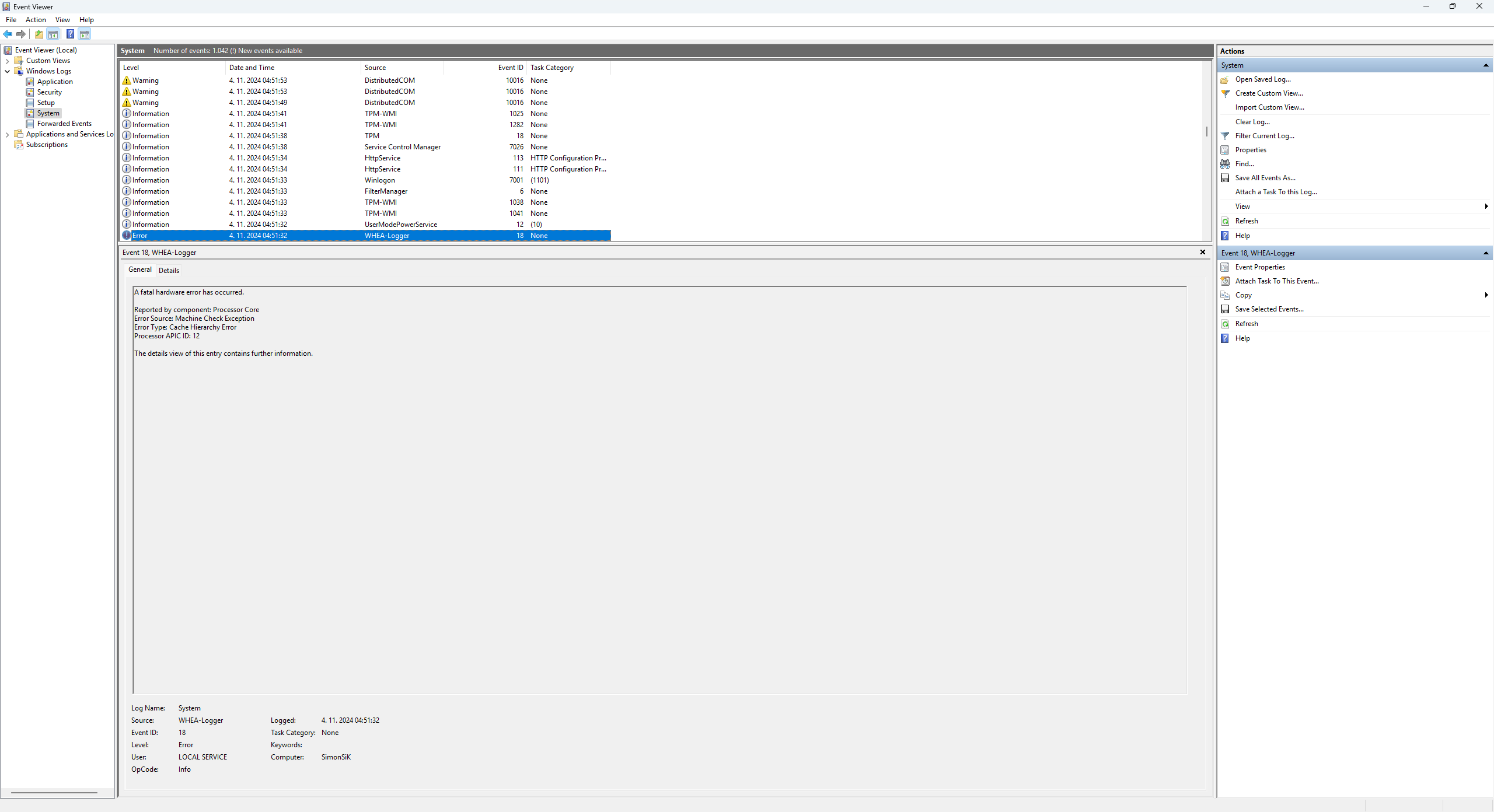Click the event list vertical scrollbar thumb

pos(1206,132)
